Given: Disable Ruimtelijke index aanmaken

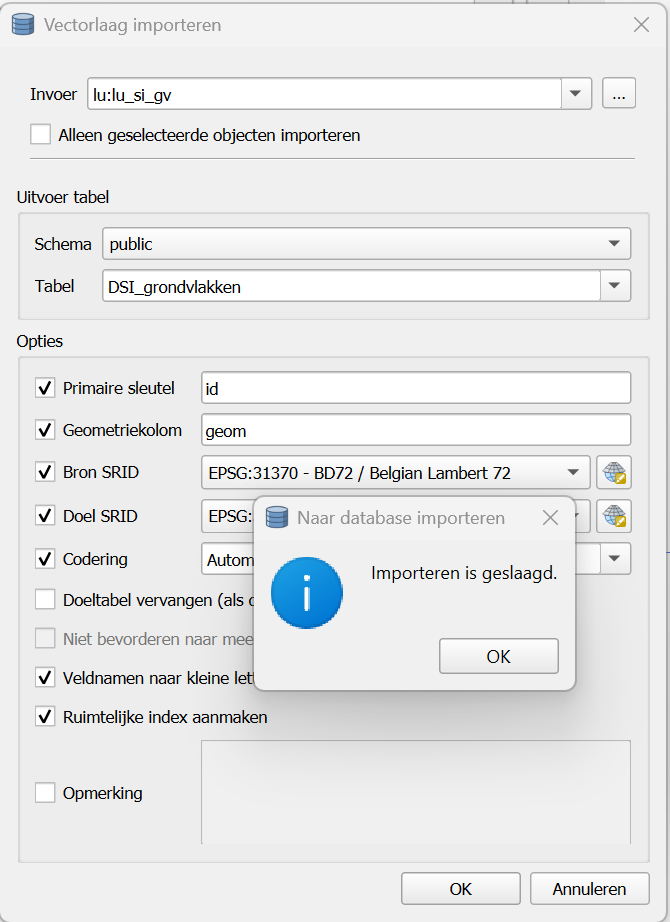Looking at the screenshot, I should [45, 717].
